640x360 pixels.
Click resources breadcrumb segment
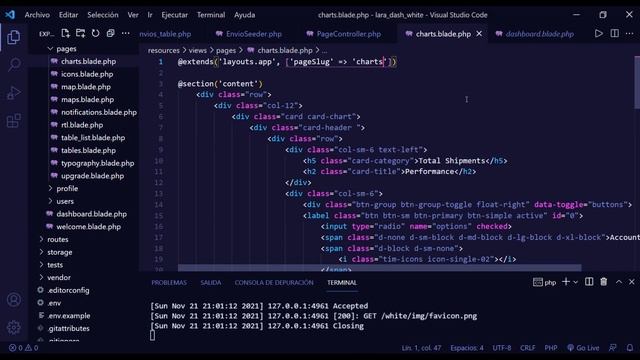coord(164,50)
